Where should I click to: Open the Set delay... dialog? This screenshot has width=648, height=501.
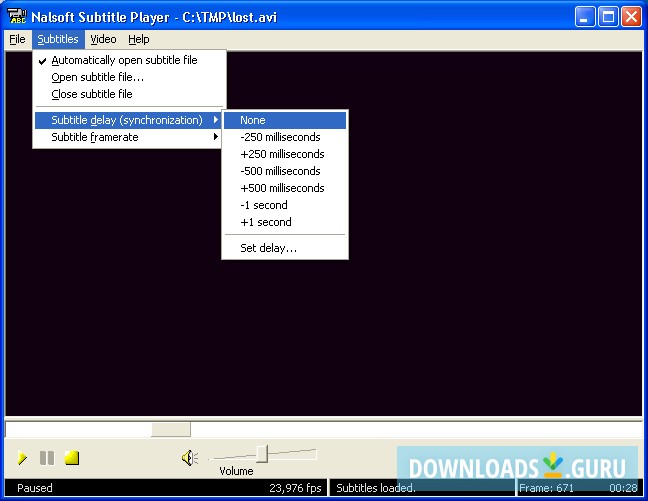pos(285,248)
